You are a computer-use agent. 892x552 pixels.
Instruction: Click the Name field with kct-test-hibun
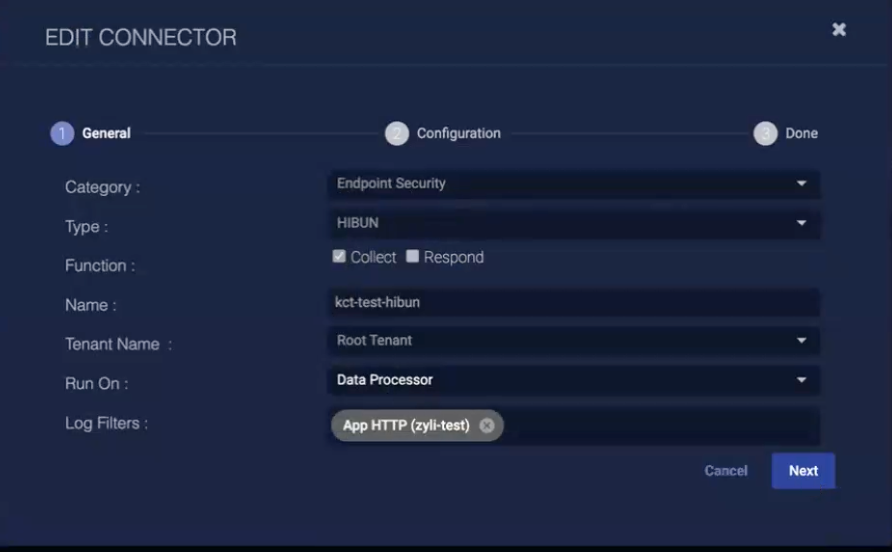(573, 302)
